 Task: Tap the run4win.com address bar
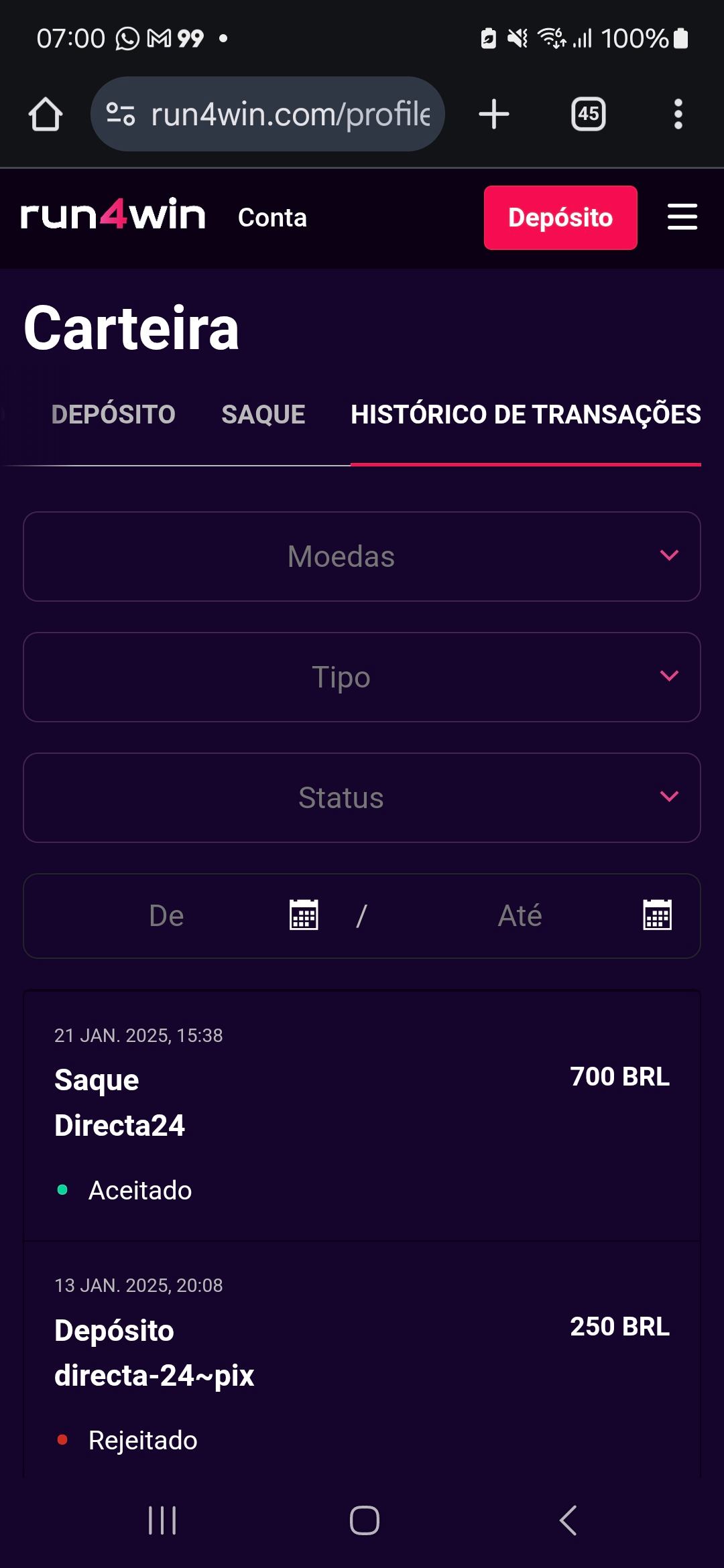pos(290,114)
